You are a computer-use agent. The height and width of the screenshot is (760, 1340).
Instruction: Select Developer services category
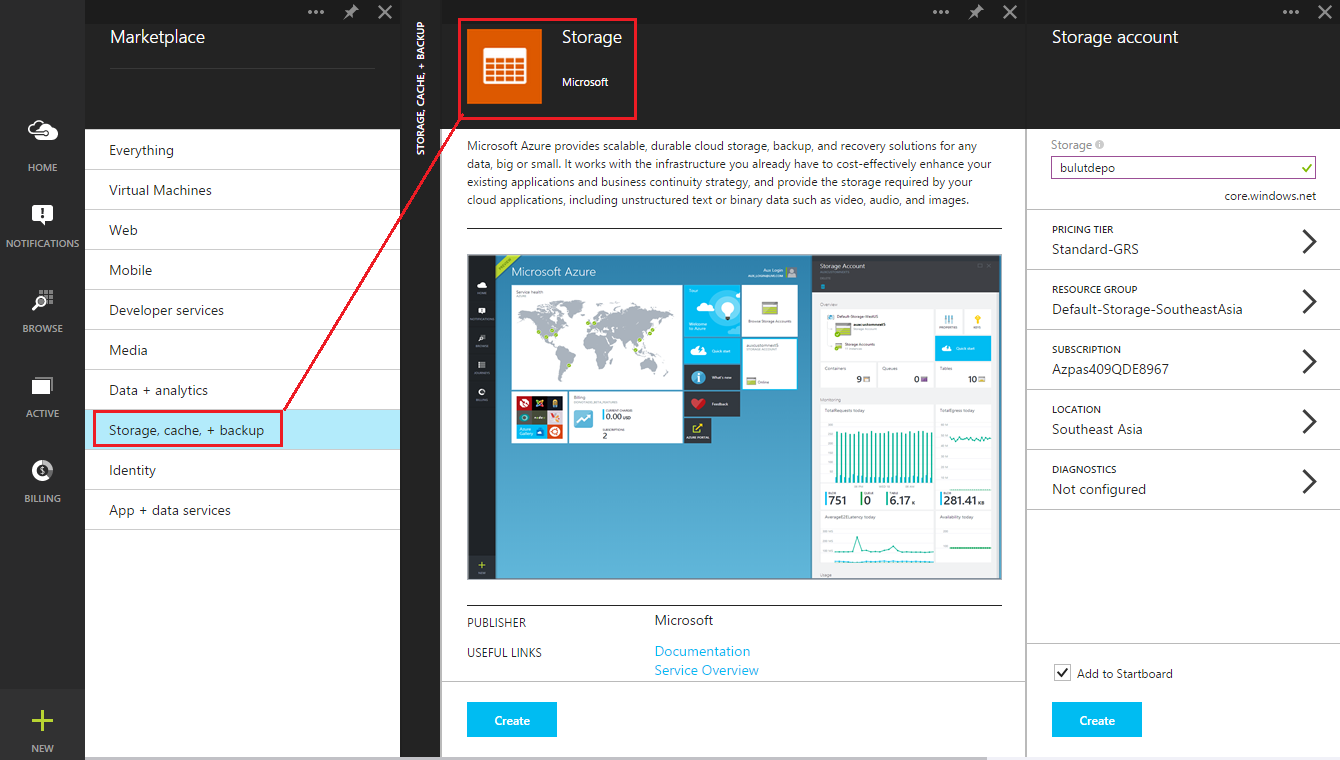point(242,310)
